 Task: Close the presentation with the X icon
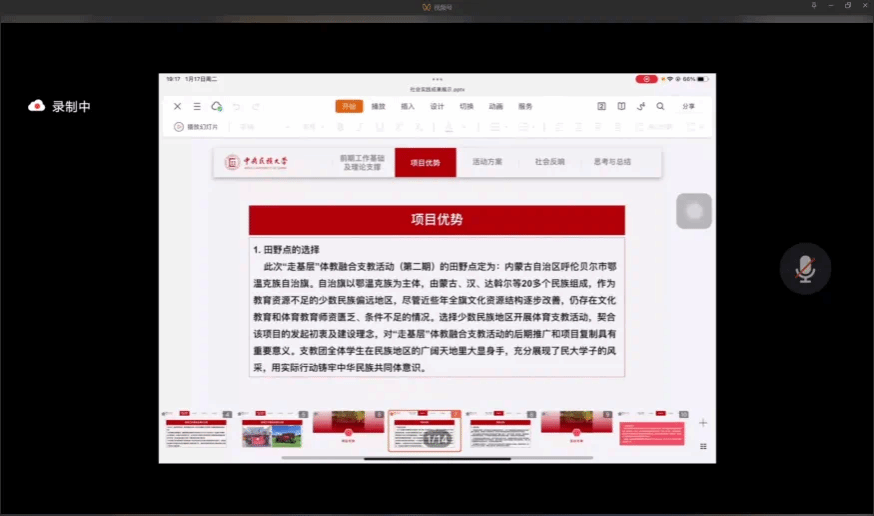pyautogui.click(x=177, y=106)
